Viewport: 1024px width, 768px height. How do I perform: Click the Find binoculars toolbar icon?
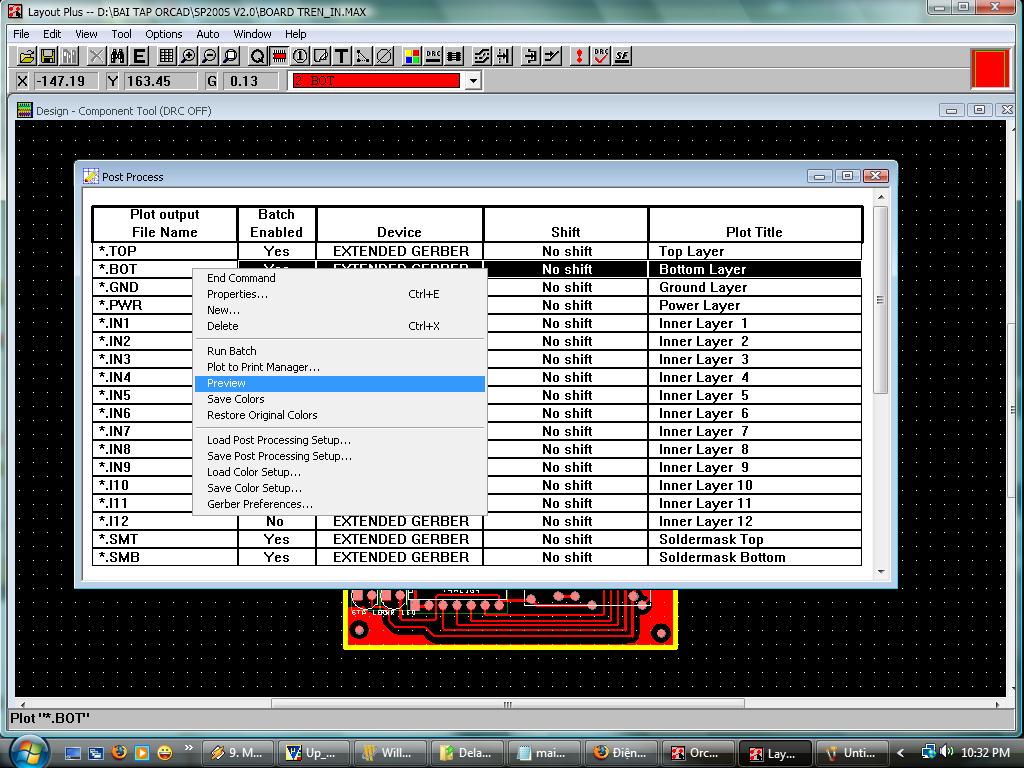[x=118, y=56]
